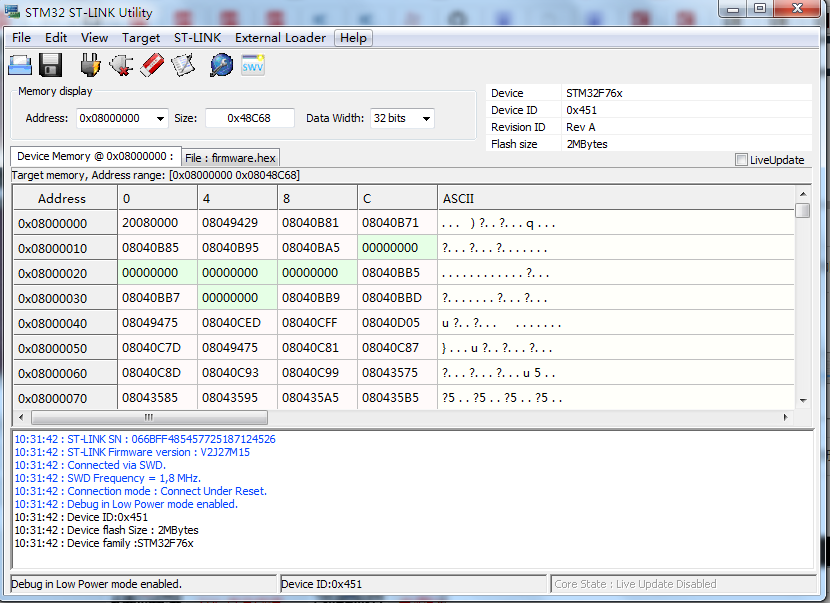Viewport: 830px width, 603px height.
Task: Click column header C
Action: click(398, 199)
